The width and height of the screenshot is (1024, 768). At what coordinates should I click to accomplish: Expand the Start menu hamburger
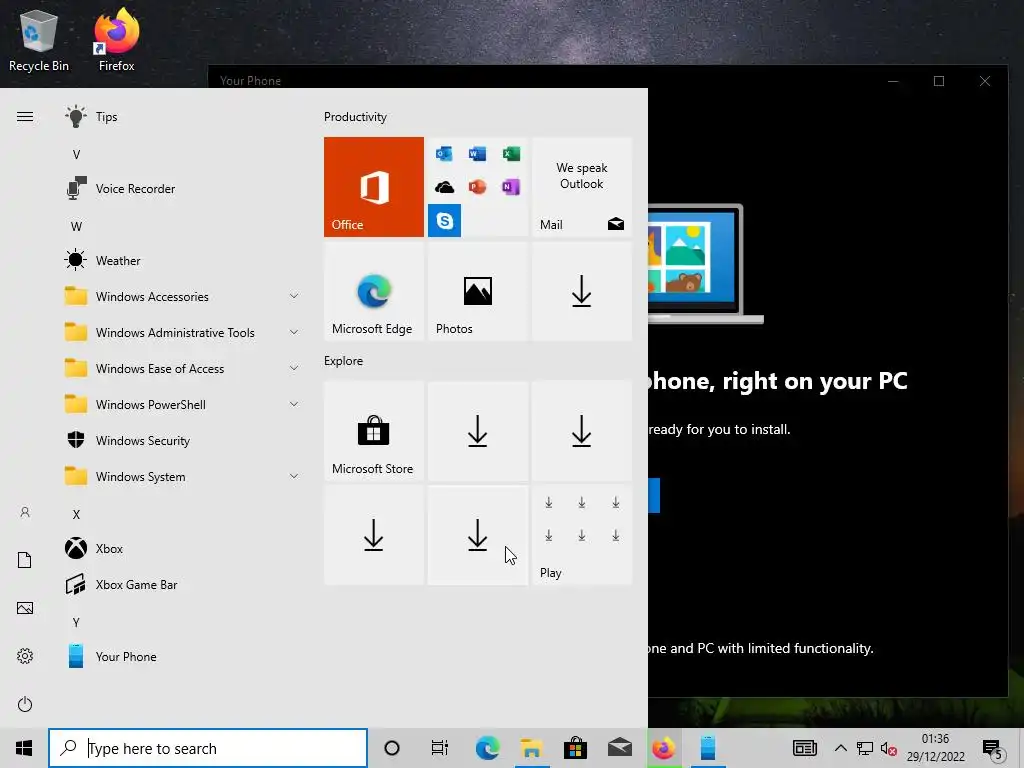(x=25, y=117)
